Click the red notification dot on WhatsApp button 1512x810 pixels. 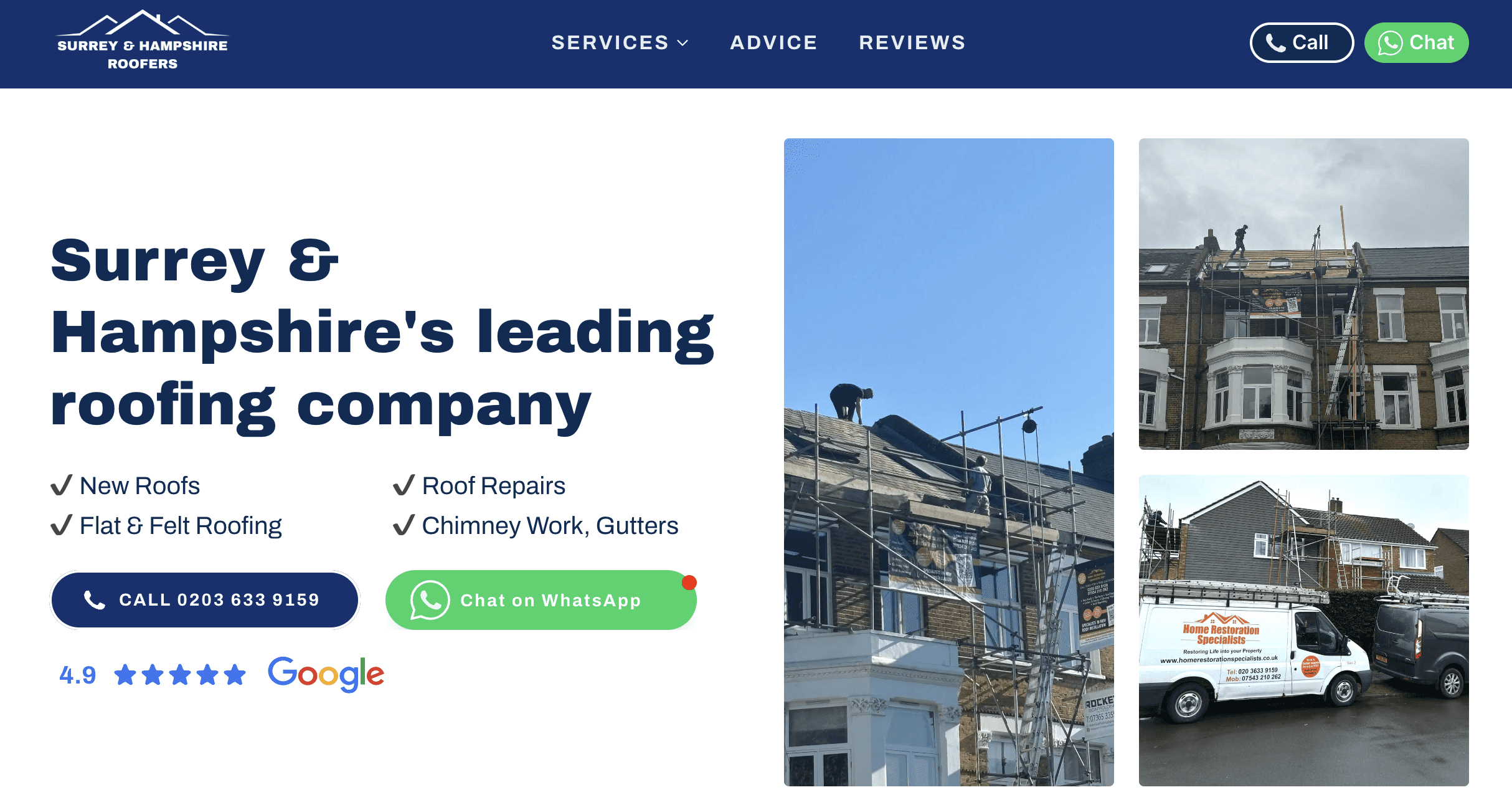pyautogui.click(x=689, y=583)
